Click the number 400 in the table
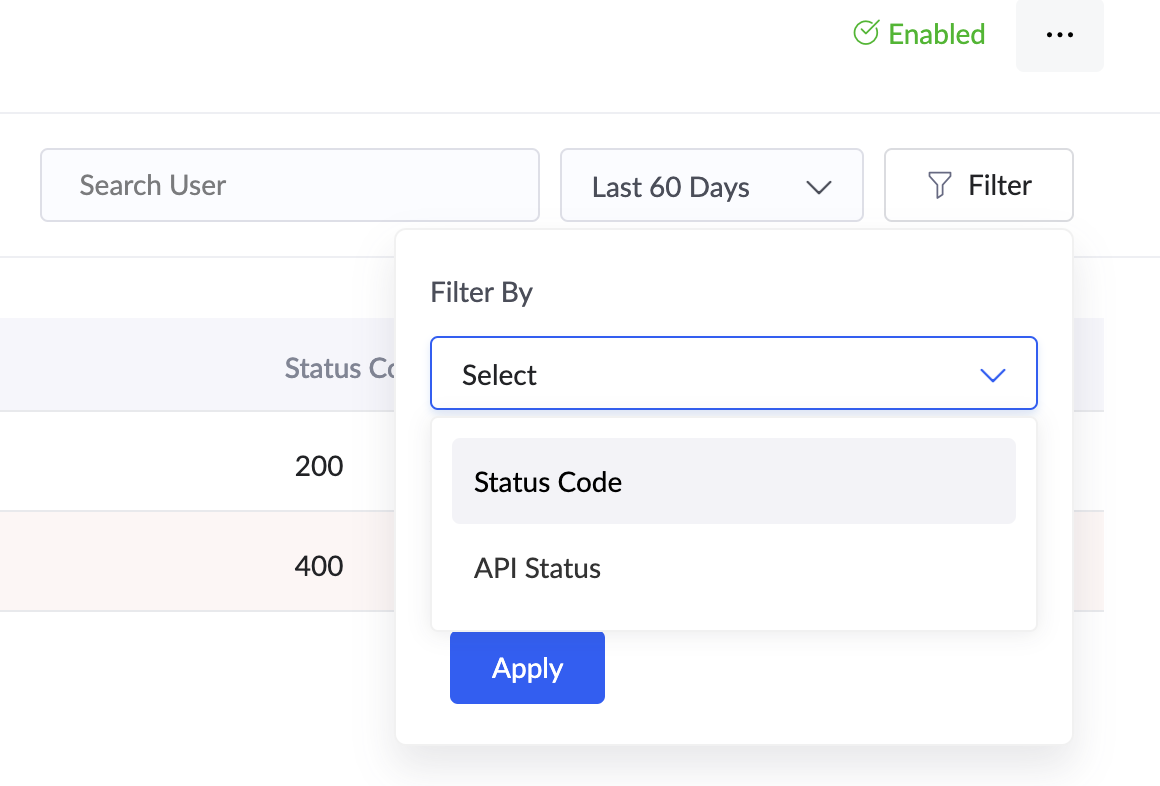The height and width of the screenshot is (786, 1160). [x=319, y=566]
